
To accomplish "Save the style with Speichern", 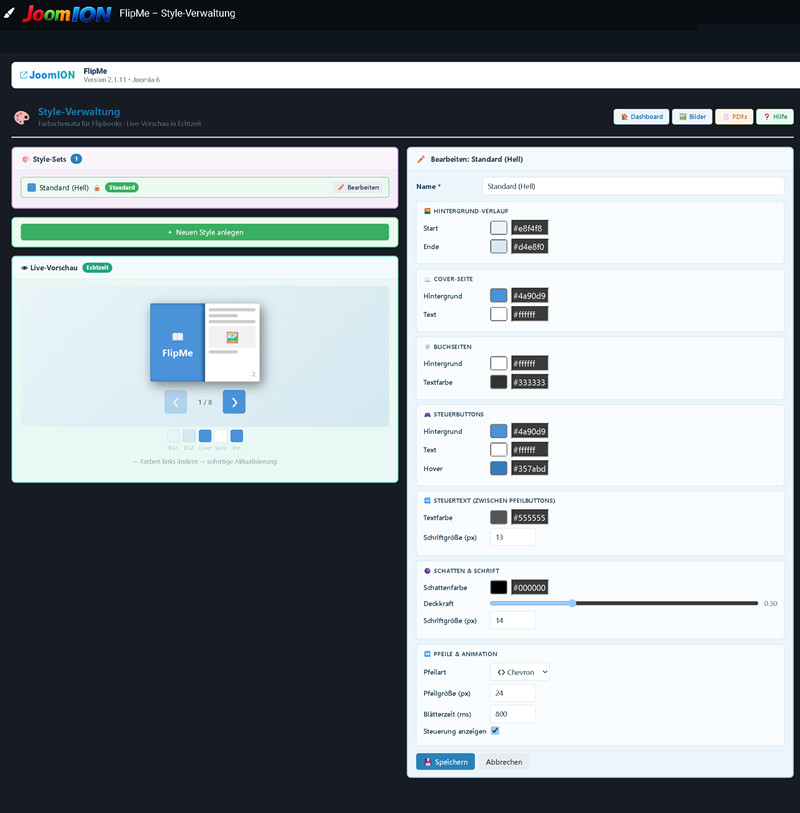I will 445,762.
